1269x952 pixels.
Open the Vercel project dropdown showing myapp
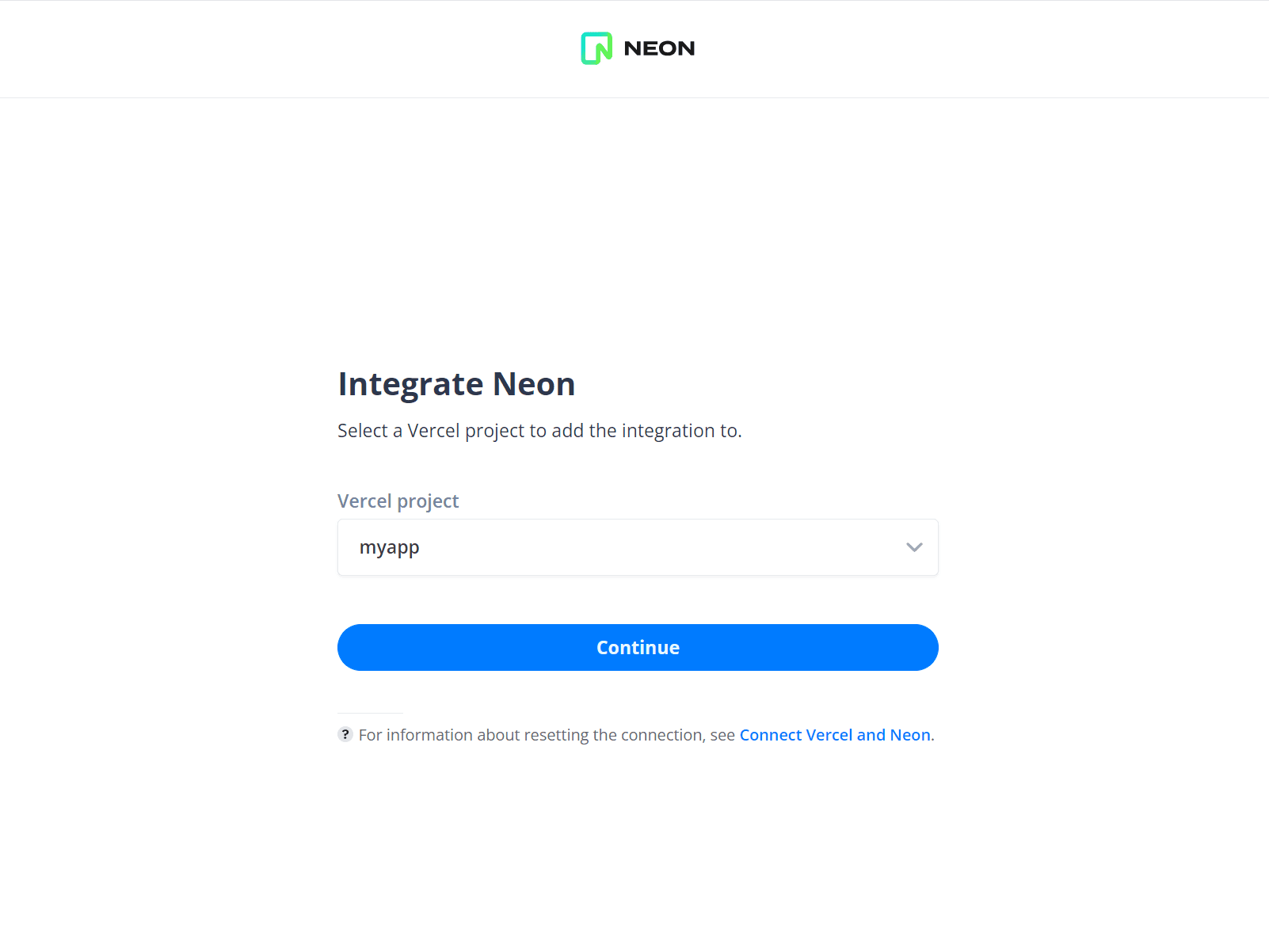click(x=638, y=547)
